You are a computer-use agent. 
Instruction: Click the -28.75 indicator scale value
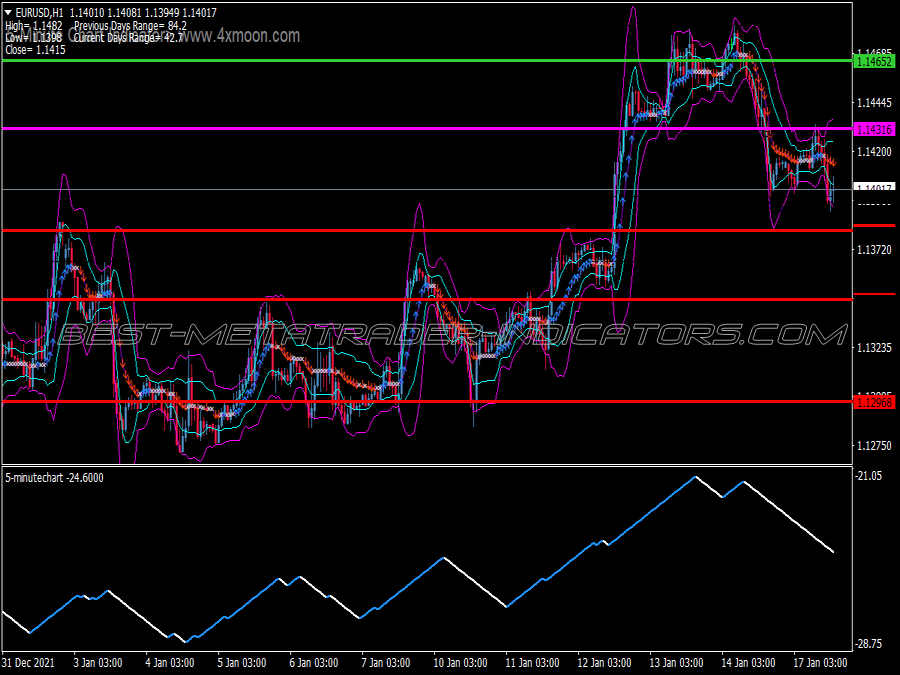(x=868, y=644)
